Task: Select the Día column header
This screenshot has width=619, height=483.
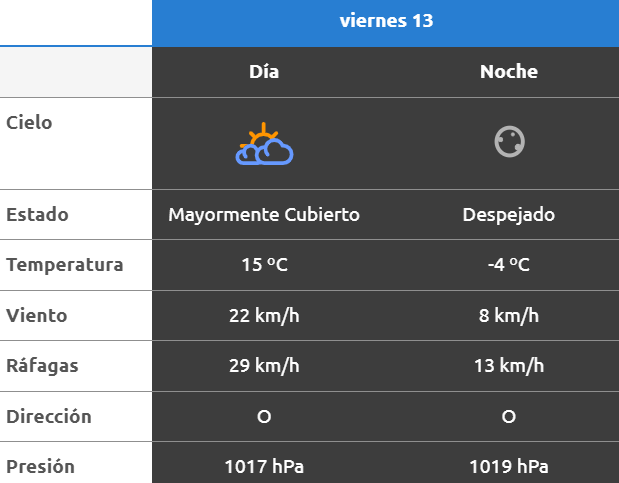Action: pyautogui.click(x=264, y=72)
